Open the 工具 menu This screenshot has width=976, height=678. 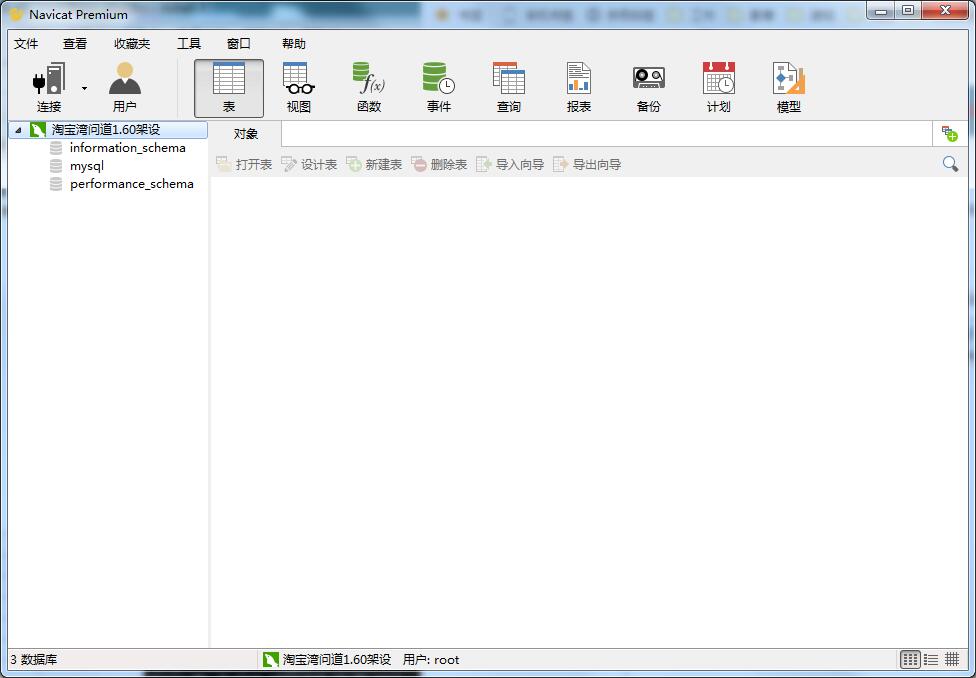pos(189,44)
